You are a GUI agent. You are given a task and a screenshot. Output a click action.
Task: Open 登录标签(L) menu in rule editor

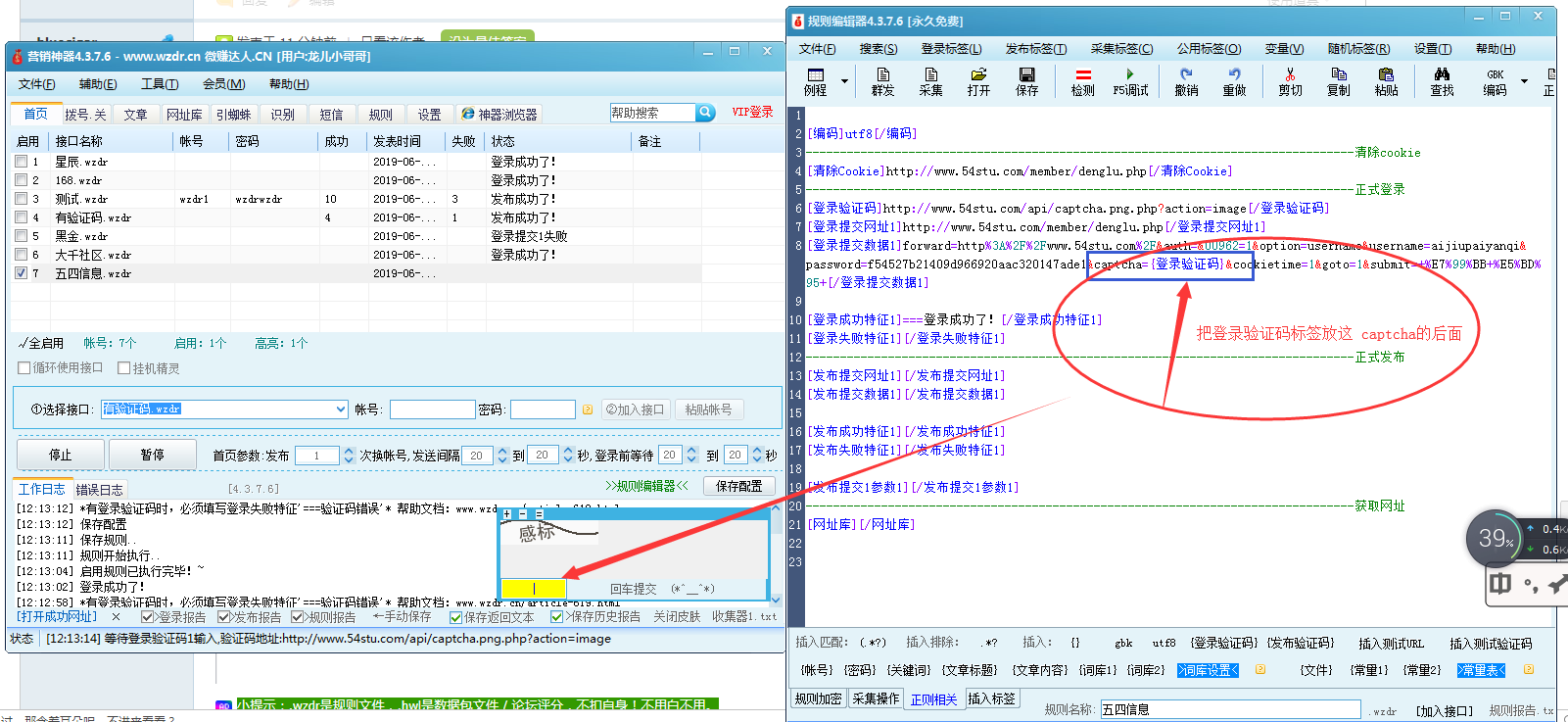click(x=950, y=49)
